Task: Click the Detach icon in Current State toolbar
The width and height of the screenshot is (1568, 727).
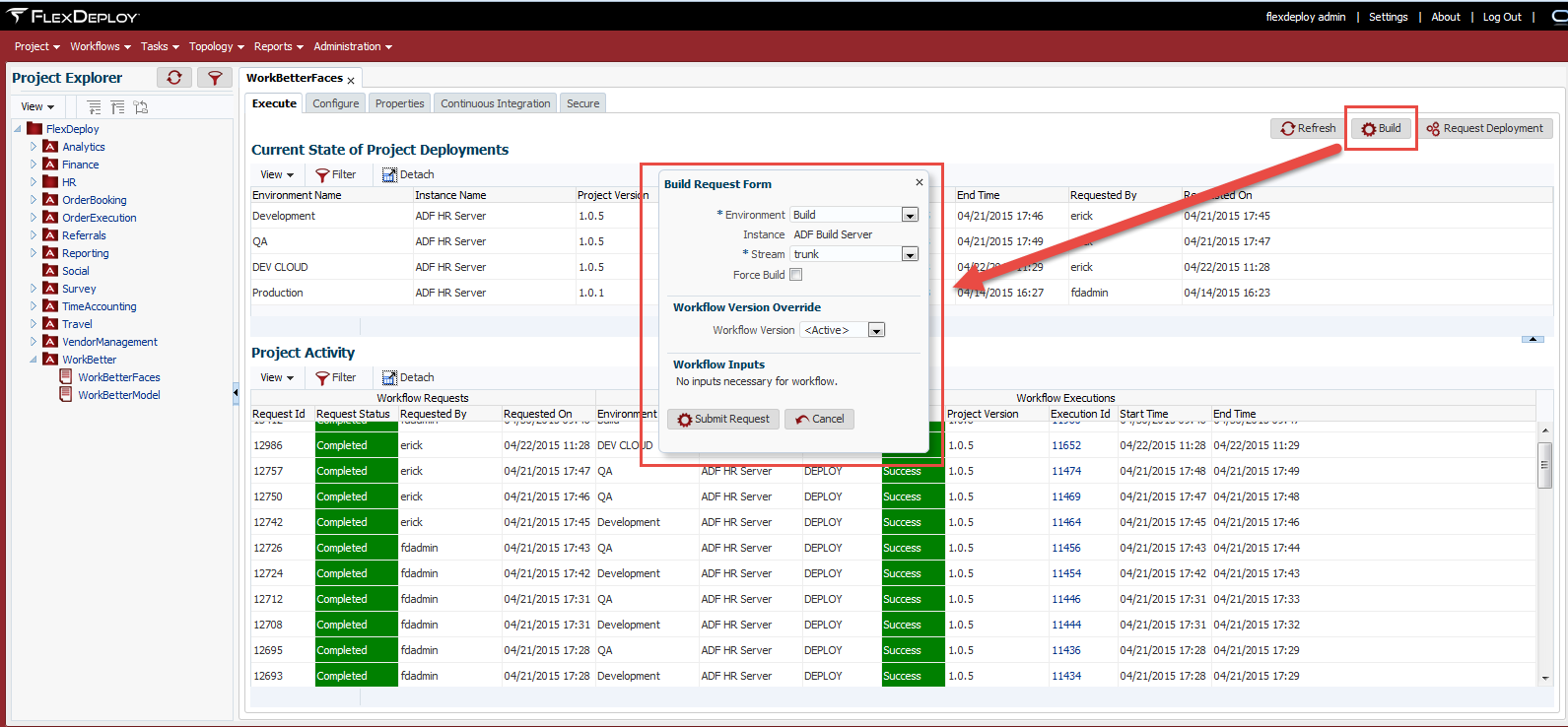Action: click(389, 175)
